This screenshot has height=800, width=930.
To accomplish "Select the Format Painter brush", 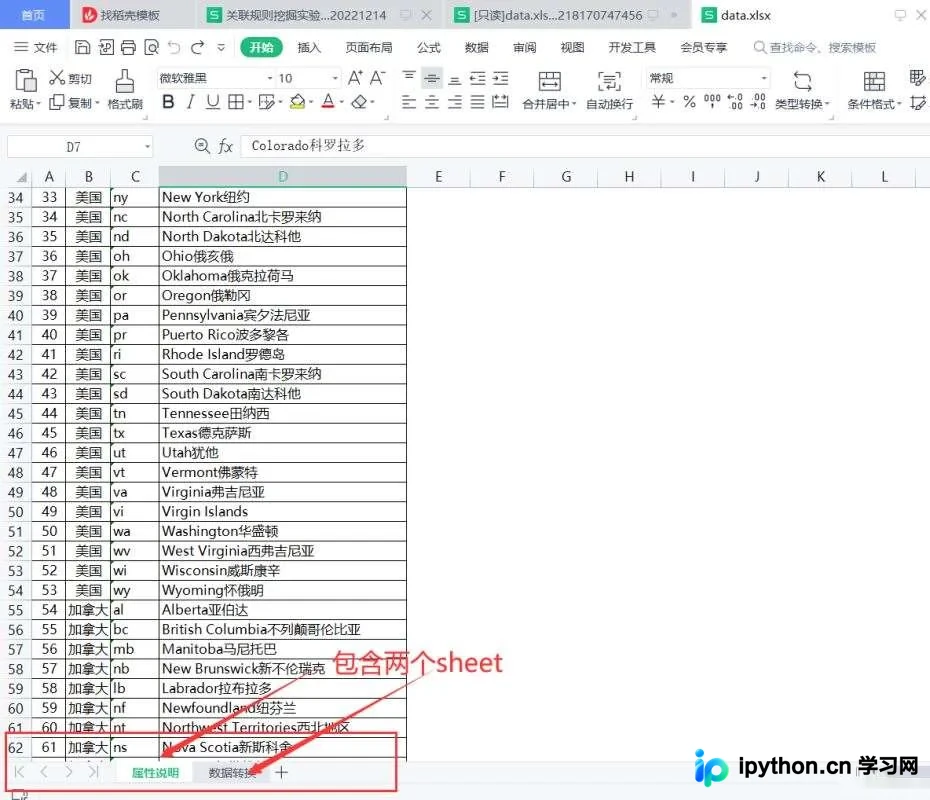I will (x=125, y=81).
